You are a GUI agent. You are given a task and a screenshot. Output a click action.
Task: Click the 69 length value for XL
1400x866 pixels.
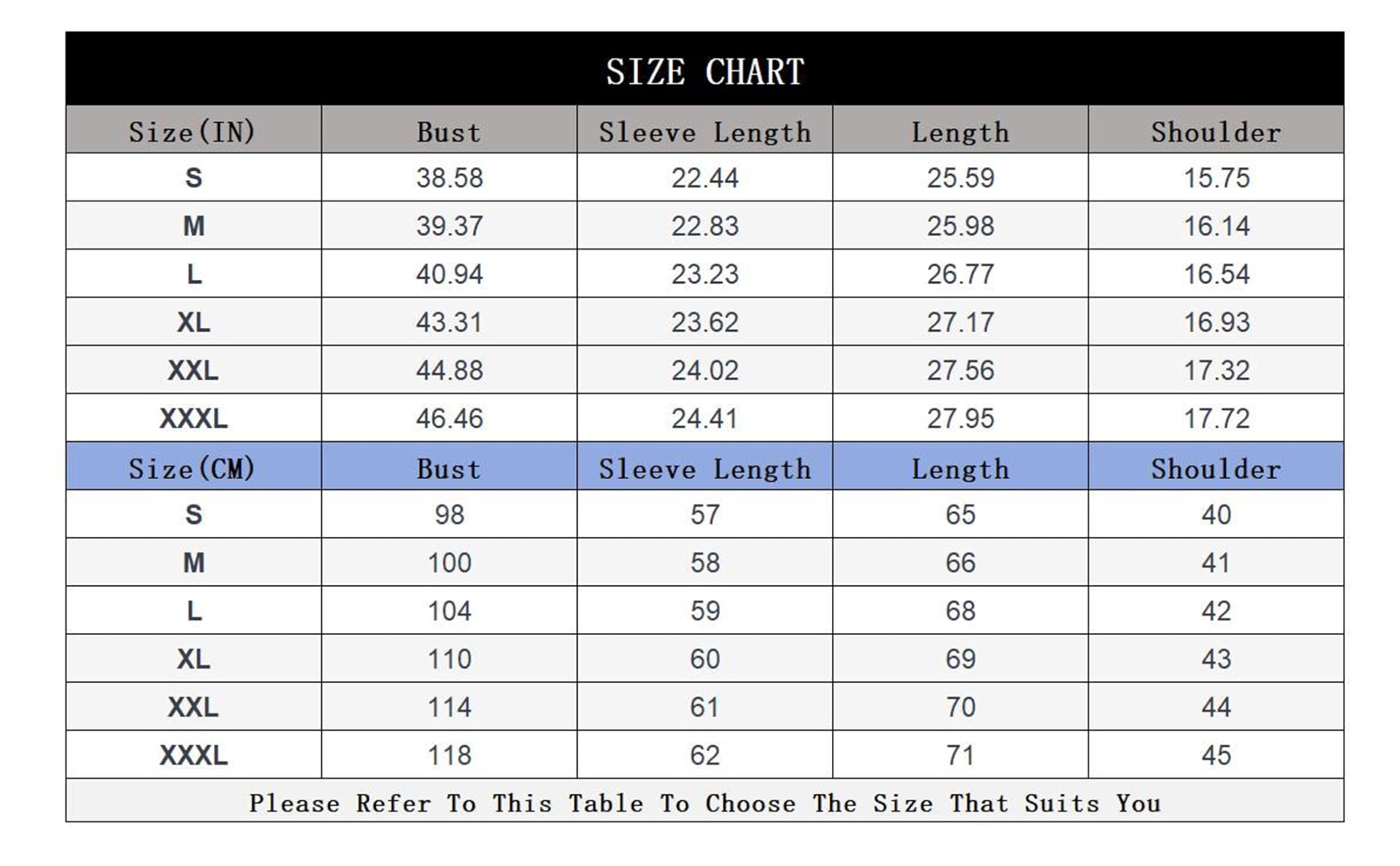pos(960,659)
